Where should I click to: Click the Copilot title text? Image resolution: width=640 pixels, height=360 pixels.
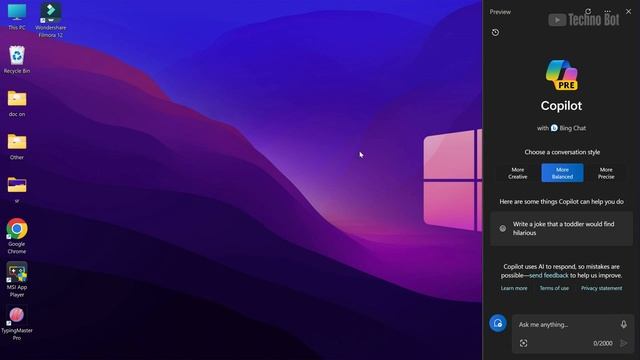click(562, 106)
